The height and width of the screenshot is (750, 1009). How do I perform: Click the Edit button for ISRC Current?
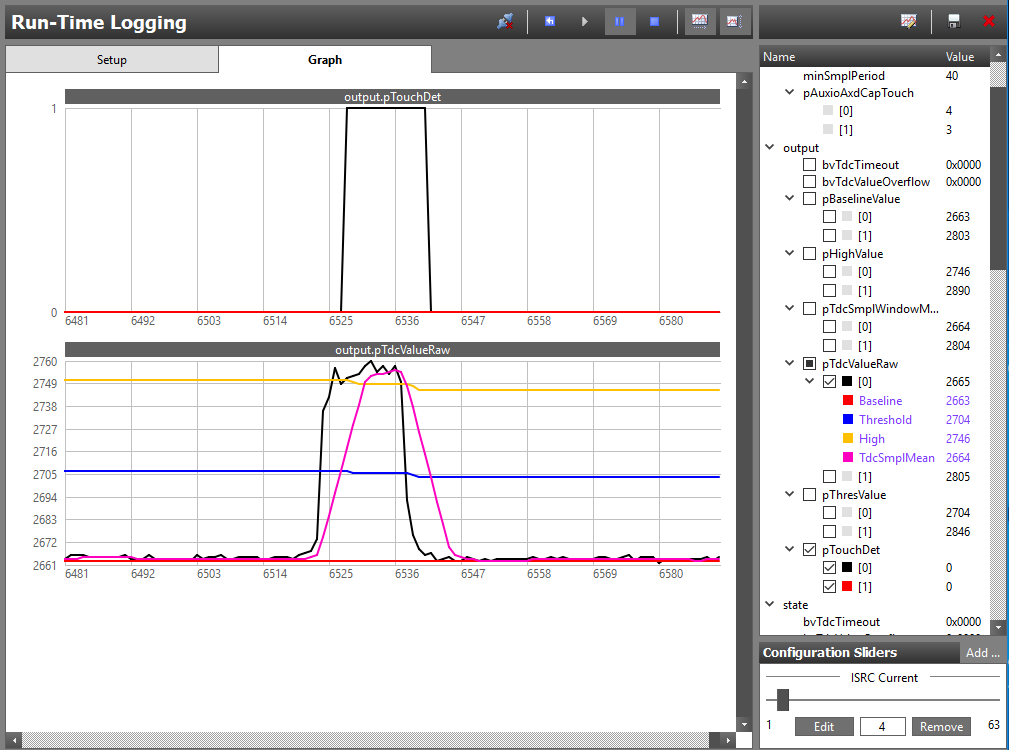point(824,727)
